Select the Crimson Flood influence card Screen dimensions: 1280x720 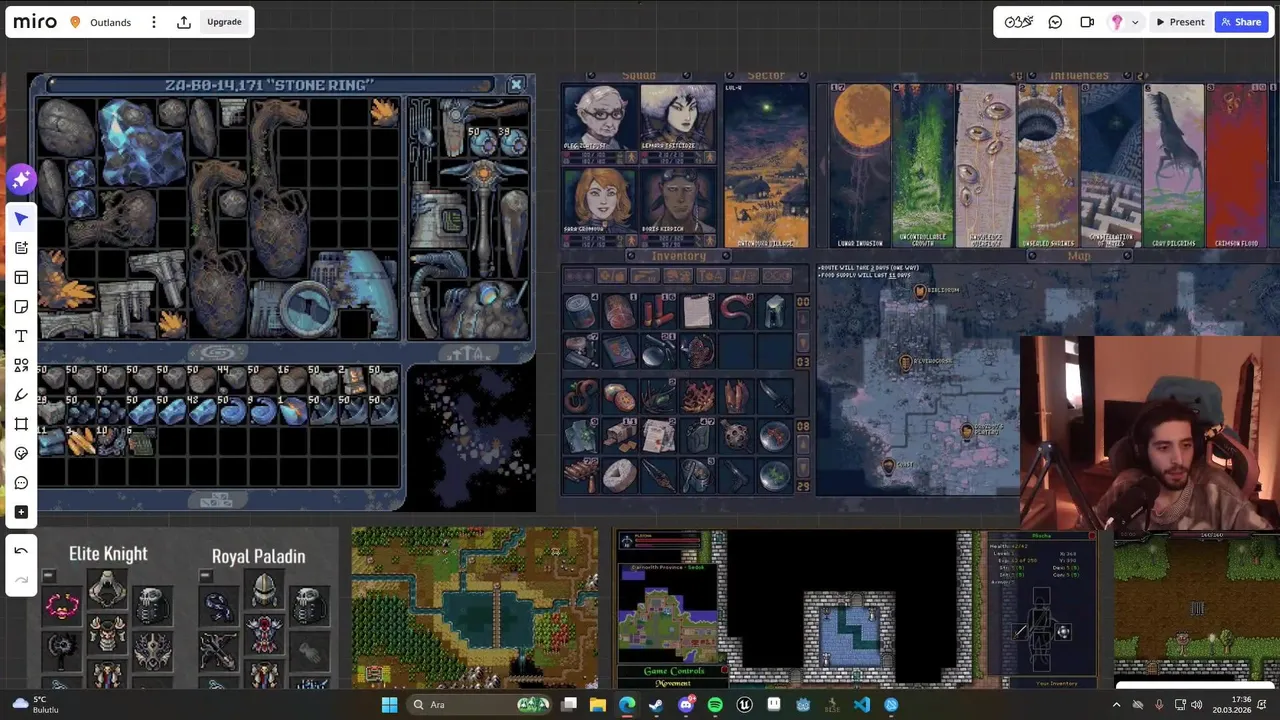[1237, 165]
